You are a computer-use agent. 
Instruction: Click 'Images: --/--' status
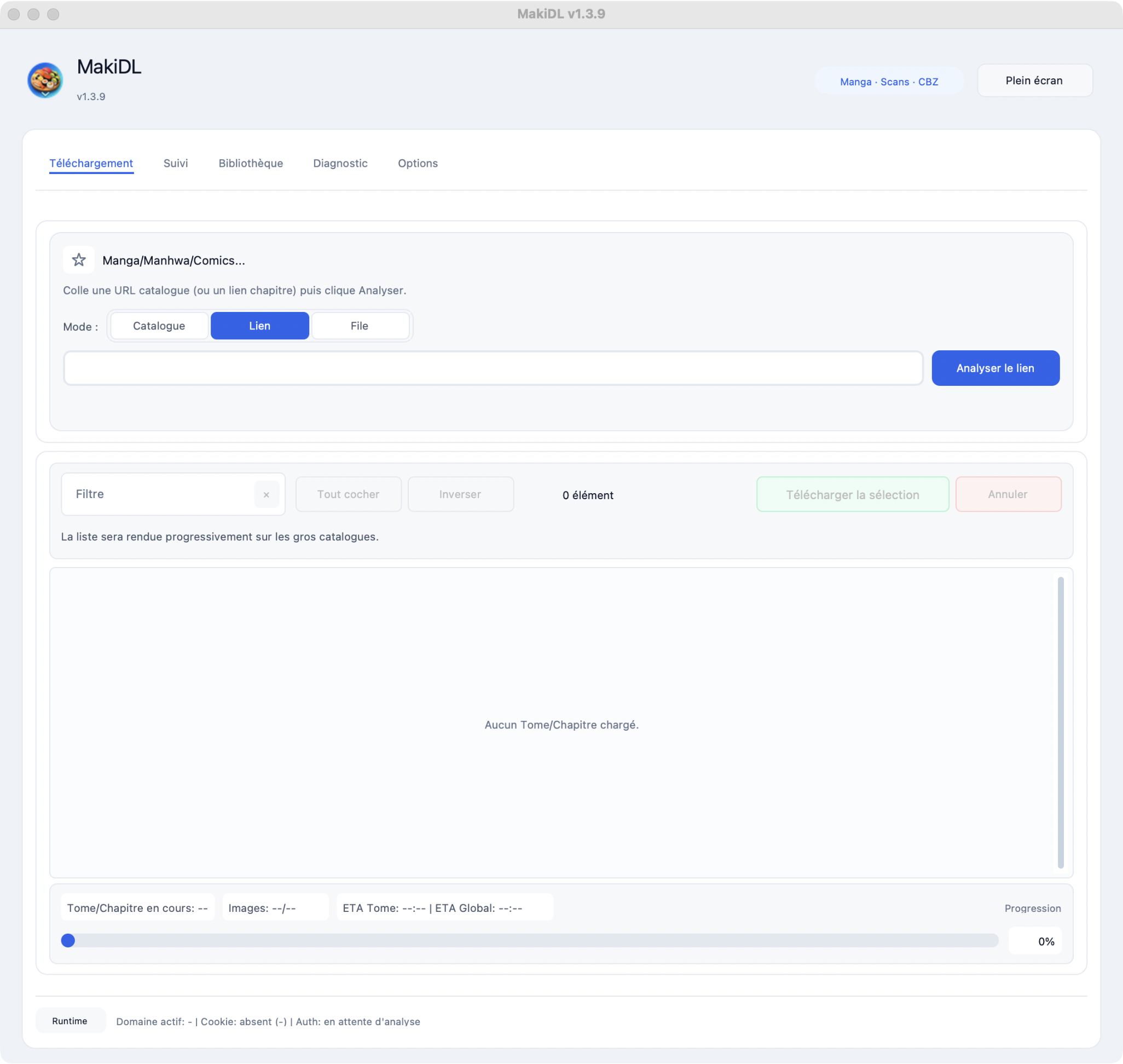pyautogui.click(x=275, y=908)
